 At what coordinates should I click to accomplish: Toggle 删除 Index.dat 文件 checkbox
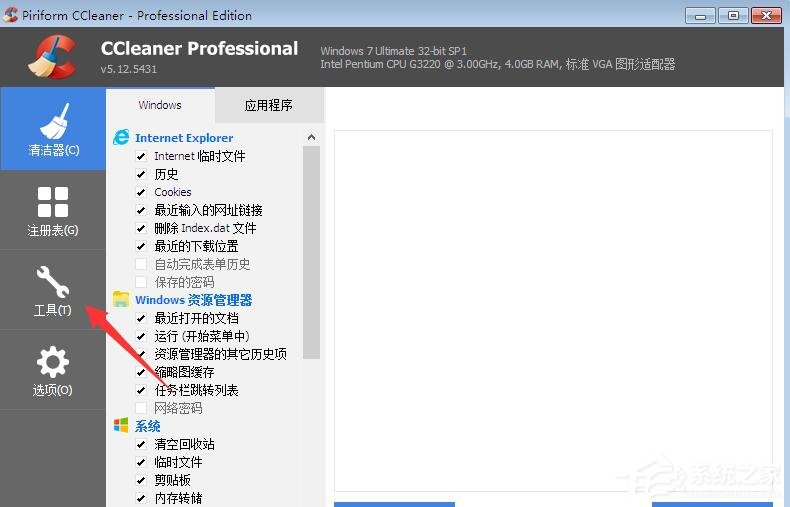tap(141, 228)
